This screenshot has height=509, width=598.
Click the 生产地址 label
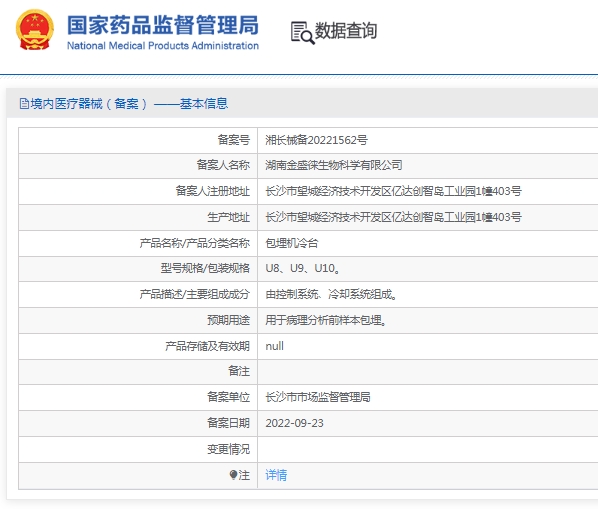pos(228,217)
